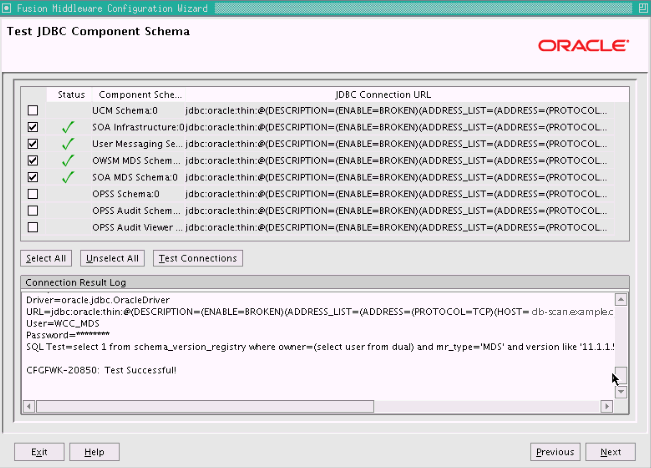Click the SQL Test log line
Image resolution: width=651 pixels, height=468 pixels.
coord(320,347)
